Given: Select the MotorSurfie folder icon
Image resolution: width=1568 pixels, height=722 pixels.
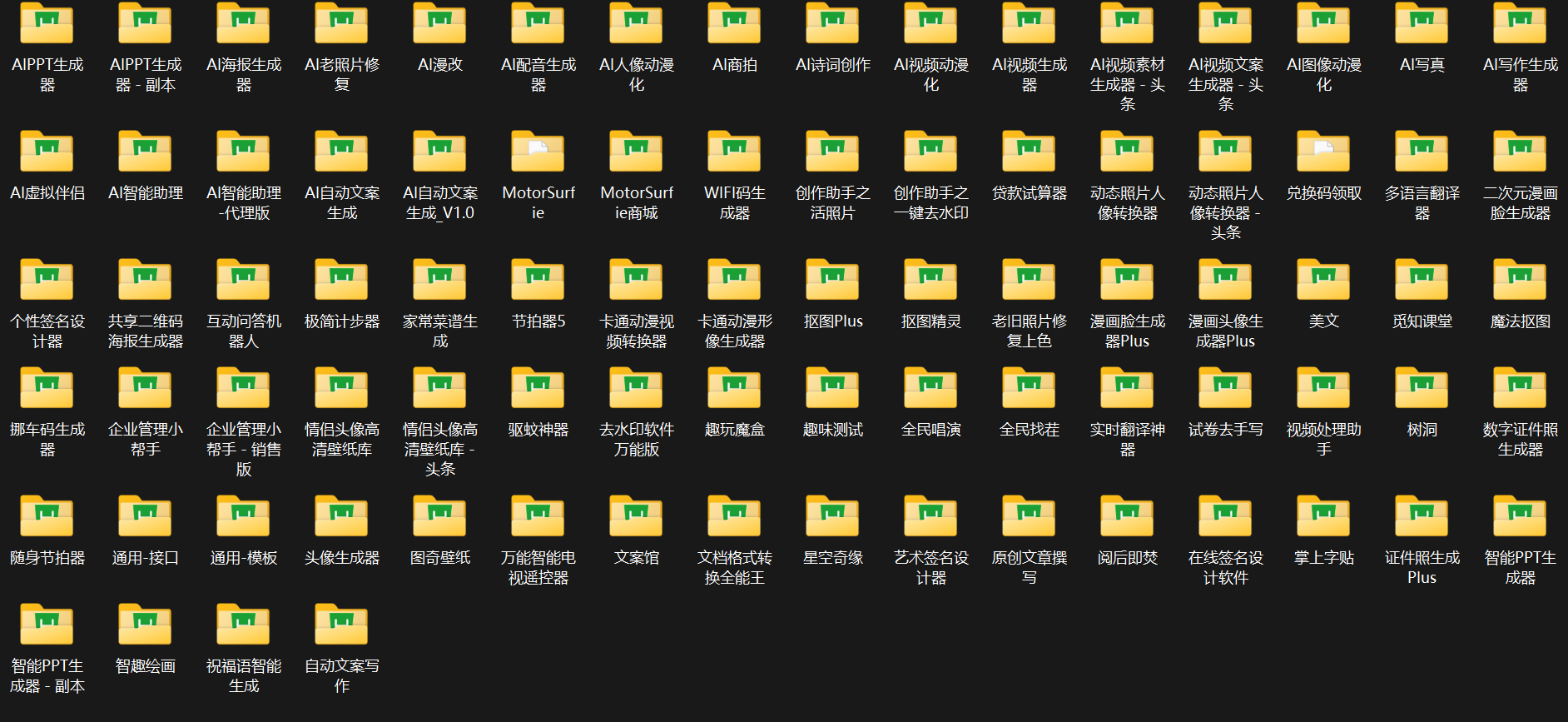Looking at the screenshot, I should tap(538, 152).
